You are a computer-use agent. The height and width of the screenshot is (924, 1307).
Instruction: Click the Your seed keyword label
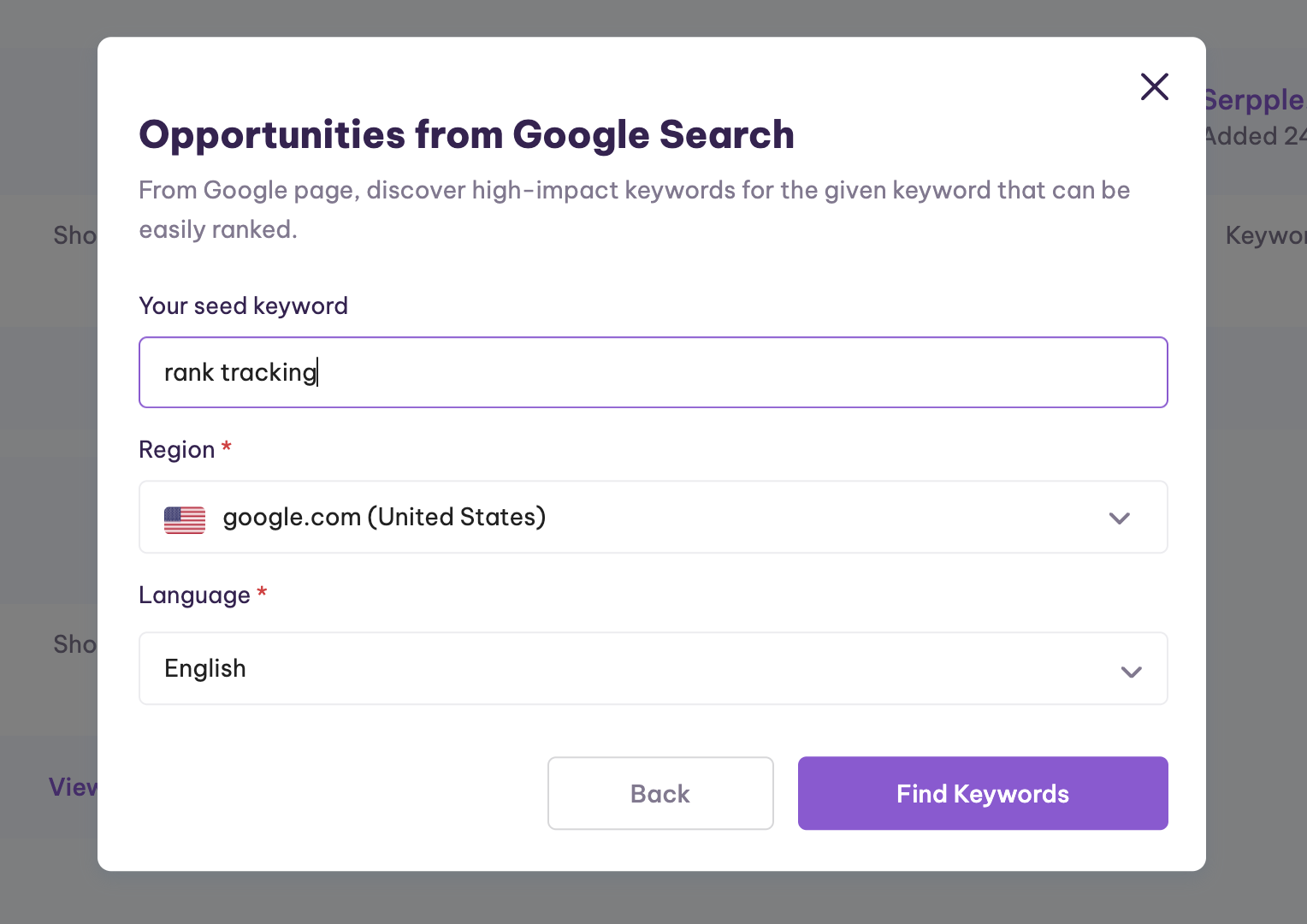pyautogui.click(x=244, y=306)
